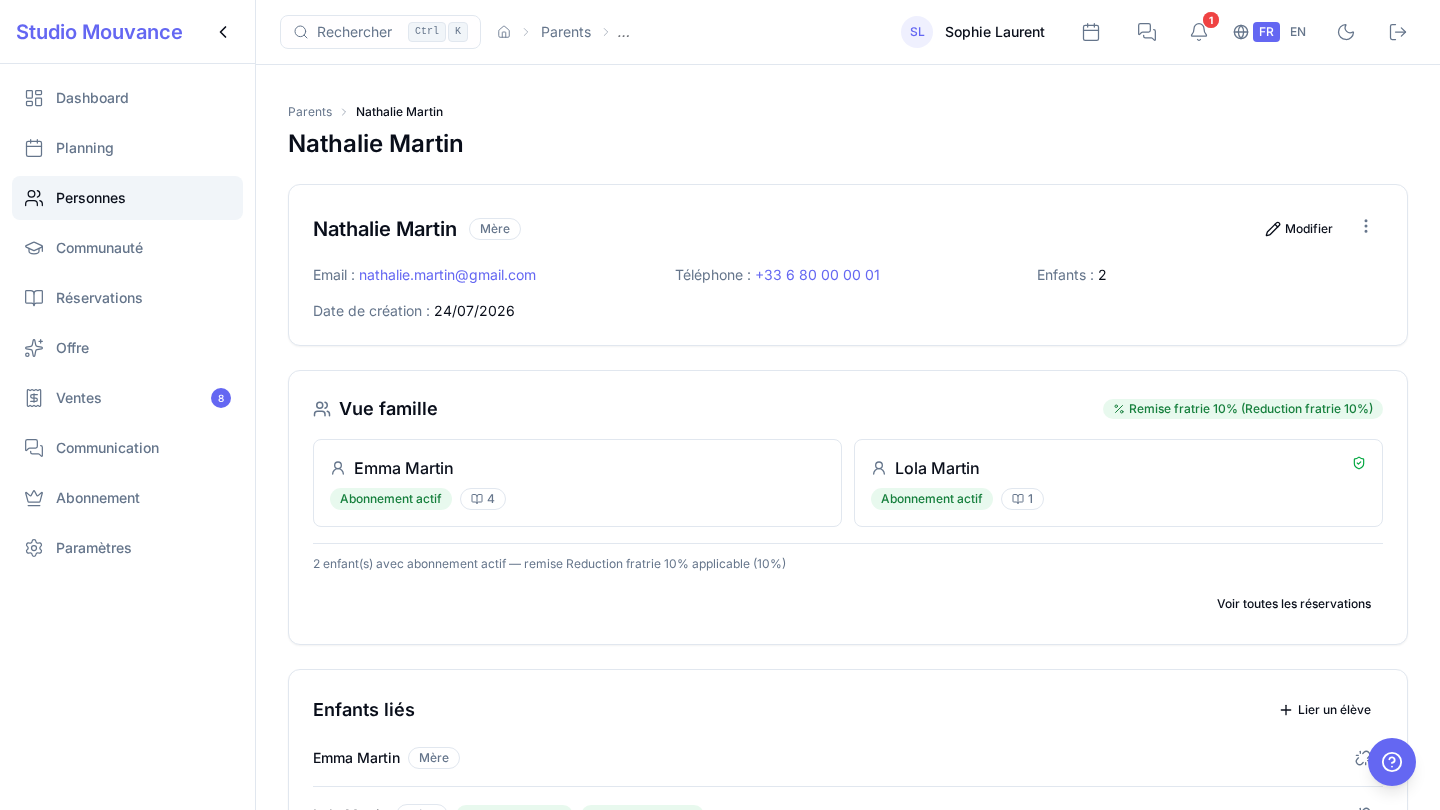Image resolution: width=1440 pixels, height=810 pixels.
Task: Click the Studio Mouvance logo
Action: pyautogui.click(x=99, y=32)
